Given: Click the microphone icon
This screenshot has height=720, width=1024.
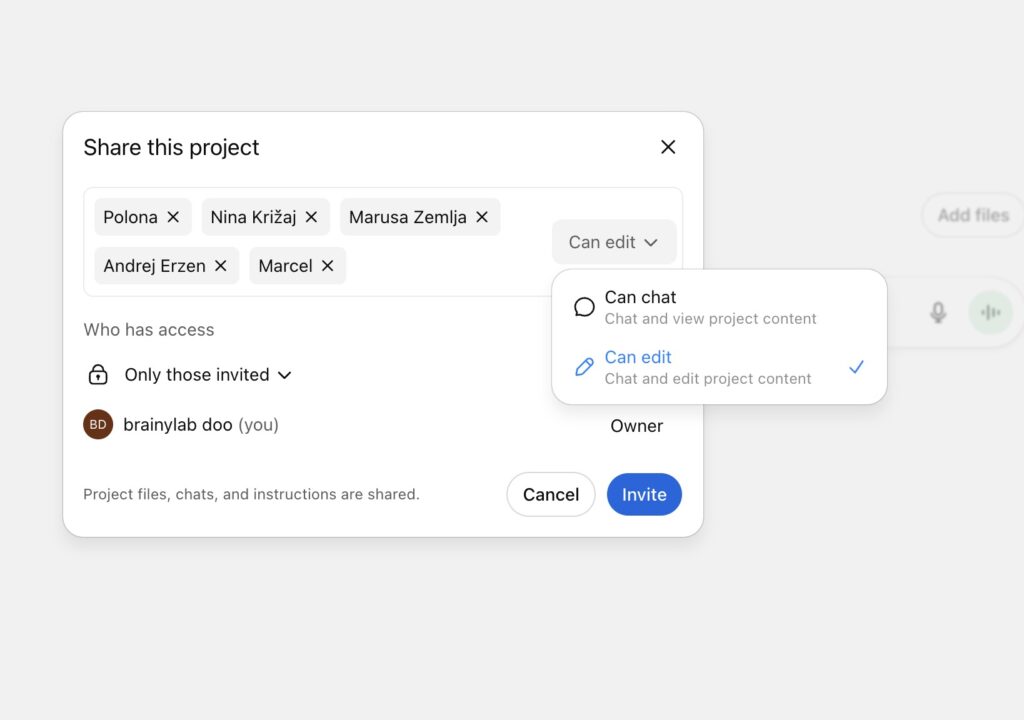Looking at the screenshot, I should [x=938, y=313].
